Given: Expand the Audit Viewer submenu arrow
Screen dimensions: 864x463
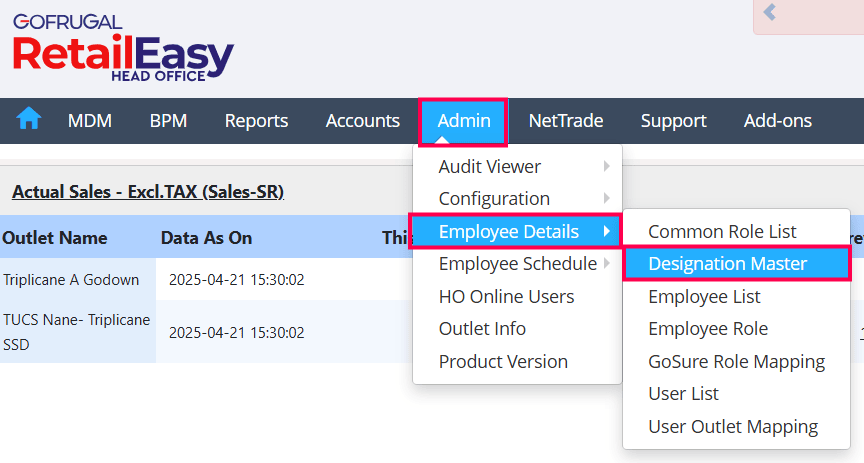Looking at the screenshot, I should pos(606,167).
